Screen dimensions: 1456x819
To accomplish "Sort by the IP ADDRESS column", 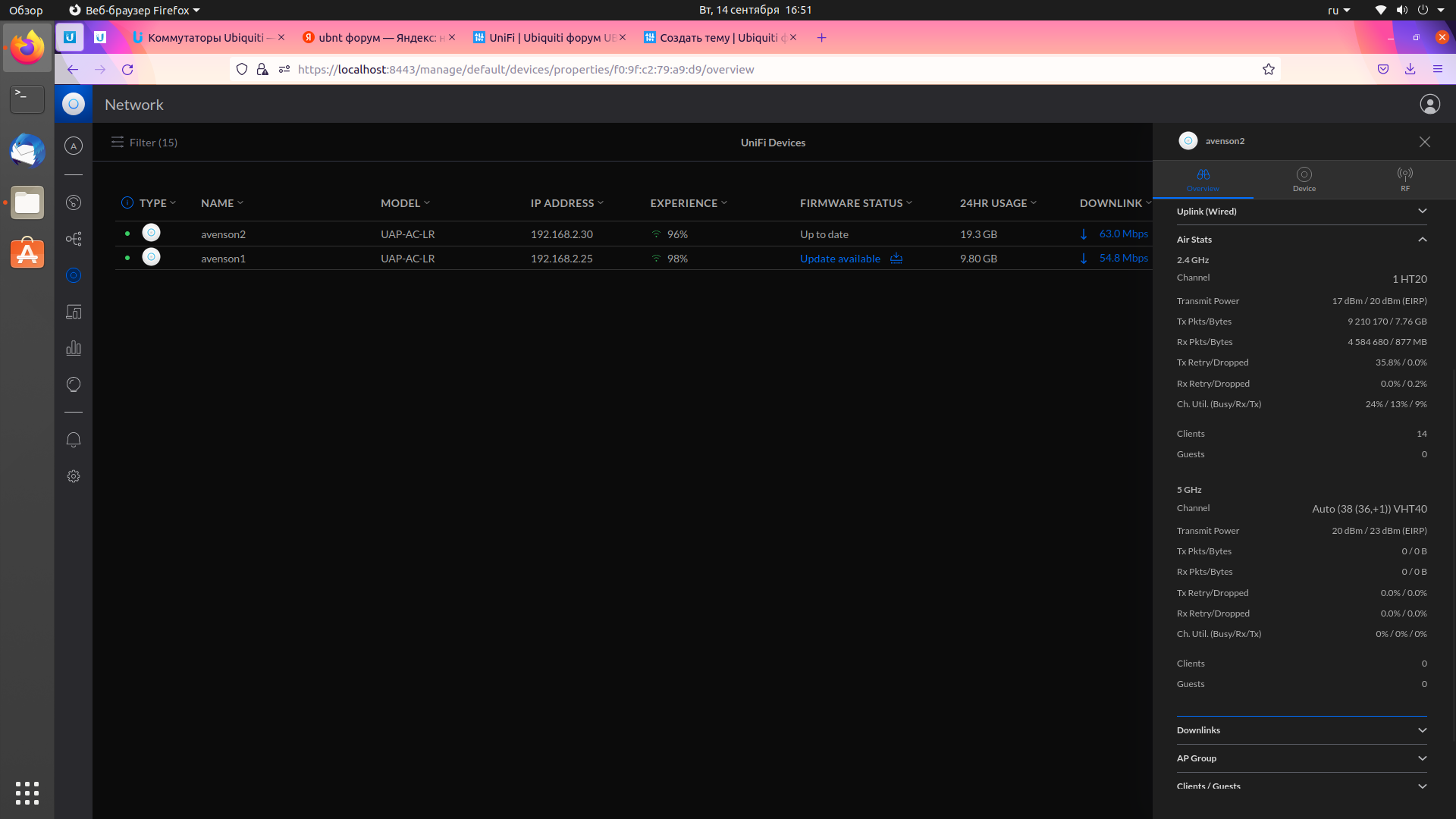I will 567,202.
